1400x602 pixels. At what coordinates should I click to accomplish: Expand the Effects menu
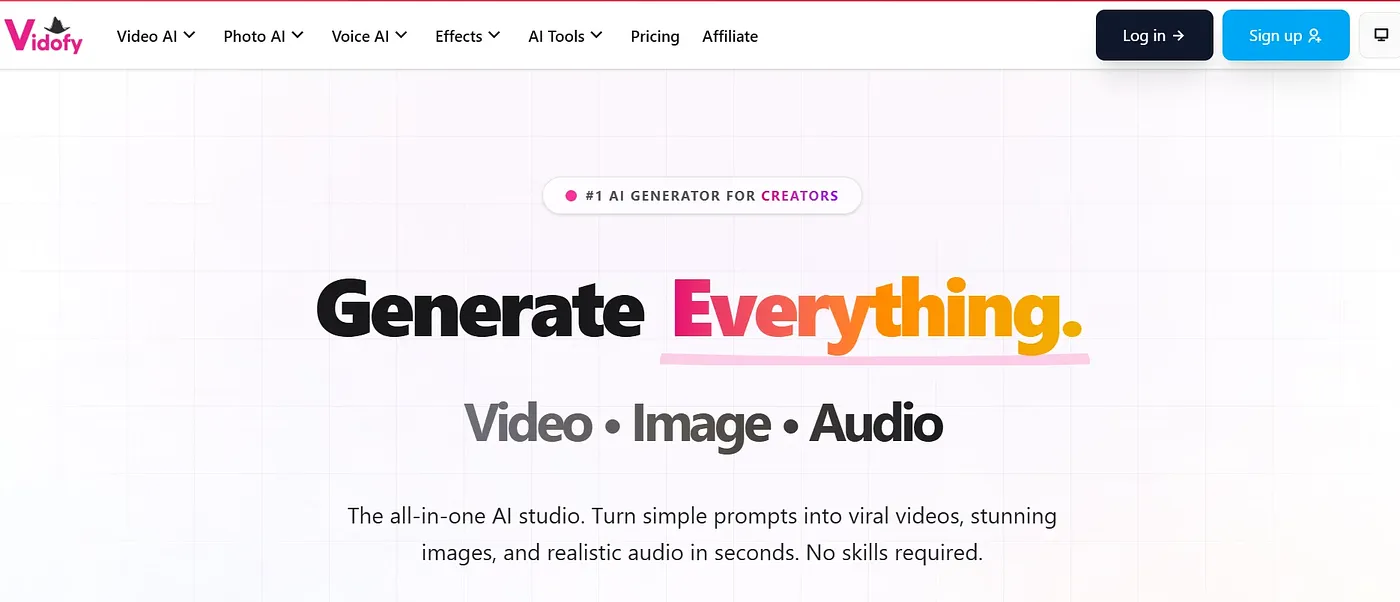pyautogui.click(x=467, y=36)
